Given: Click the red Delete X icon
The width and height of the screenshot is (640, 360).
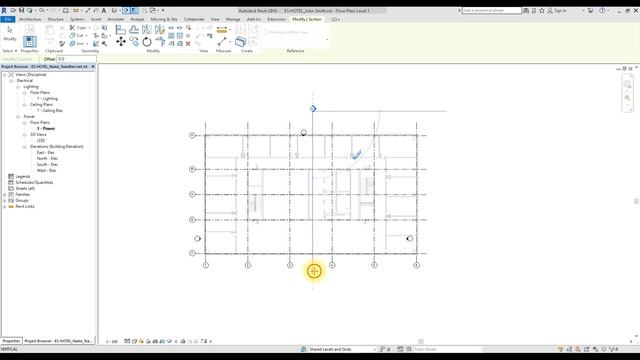Looking at the screenshot, I should (x=188, y=44).
